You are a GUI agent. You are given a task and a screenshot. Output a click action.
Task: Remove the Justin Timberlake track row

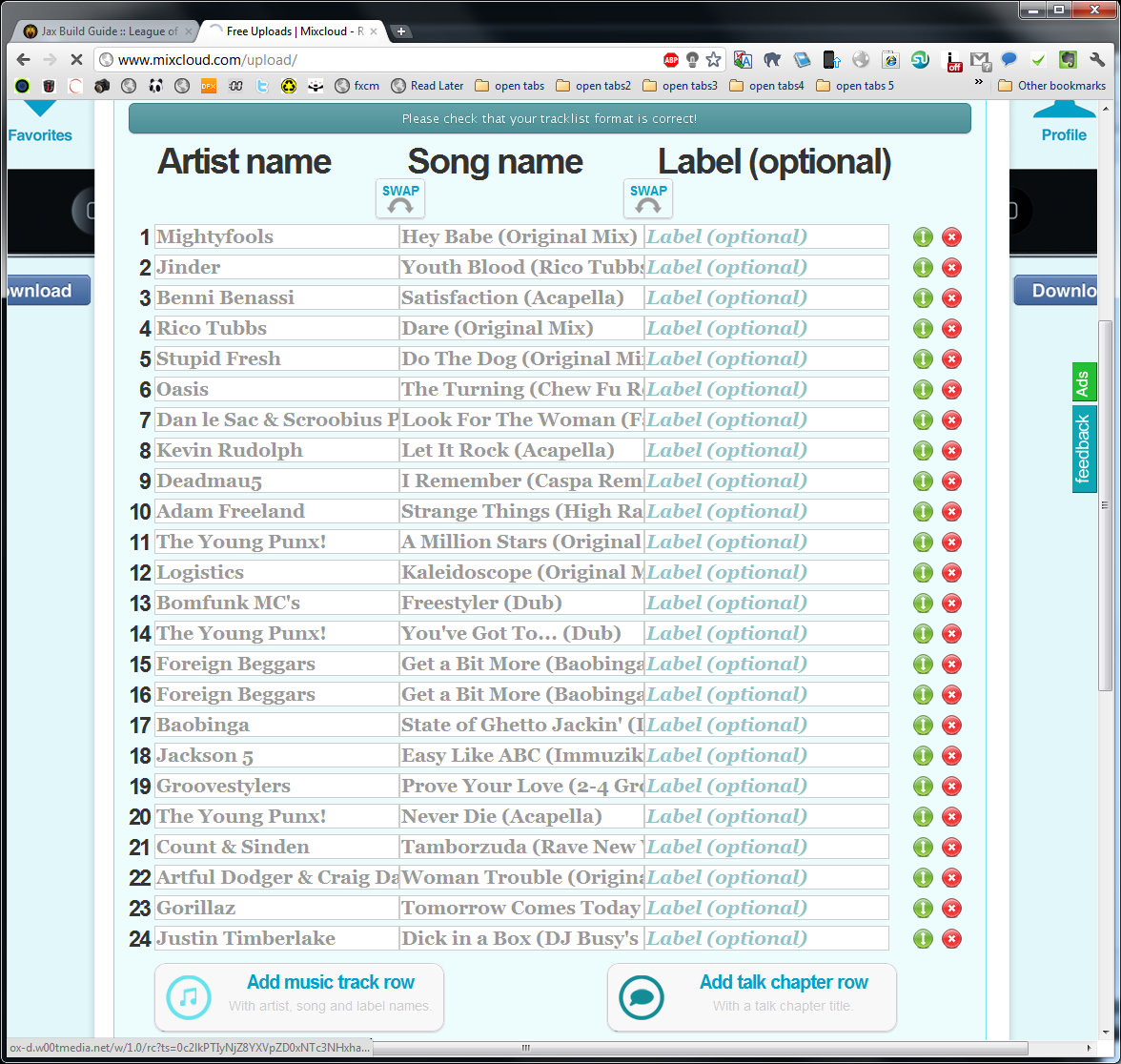point(951,938)
